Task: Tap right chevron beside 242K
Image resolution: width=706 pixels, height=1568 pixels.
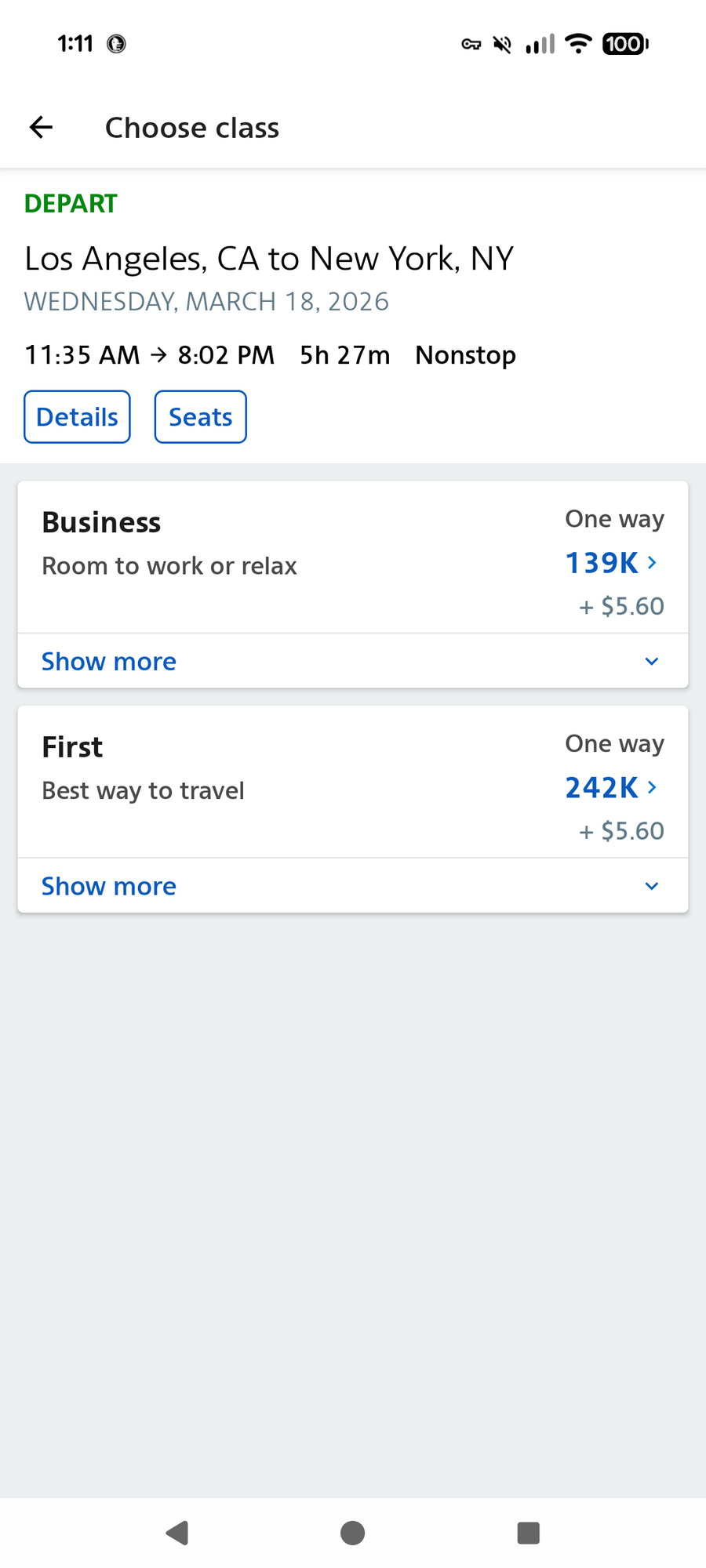Action: coord(652,787)
